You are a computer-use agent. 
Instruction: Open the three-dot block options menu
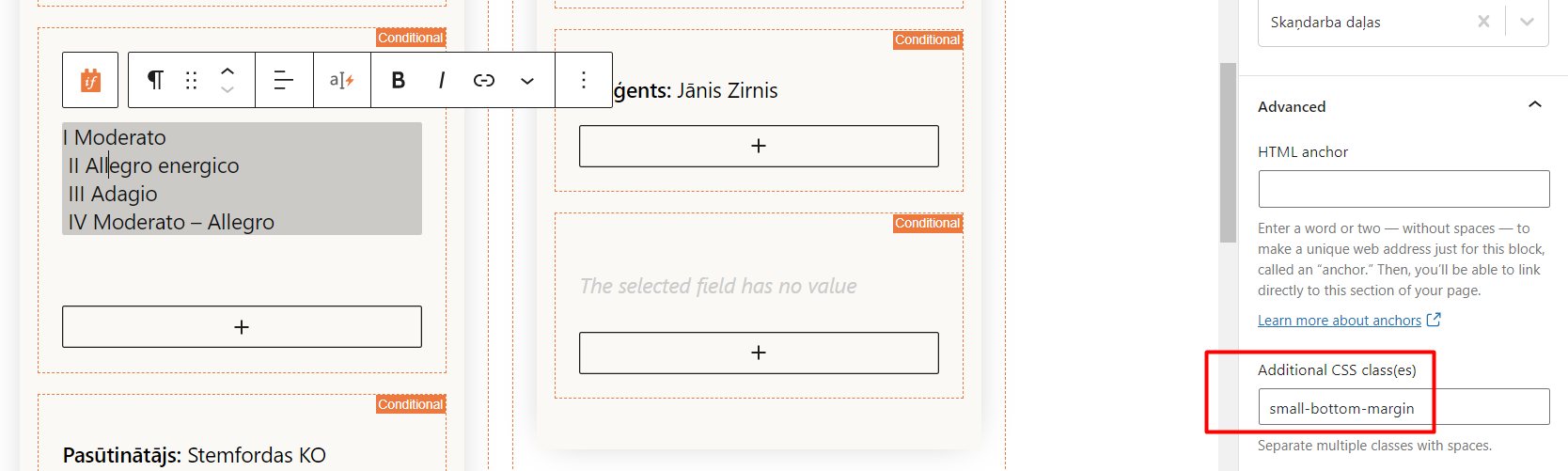[x=584, y=80]
